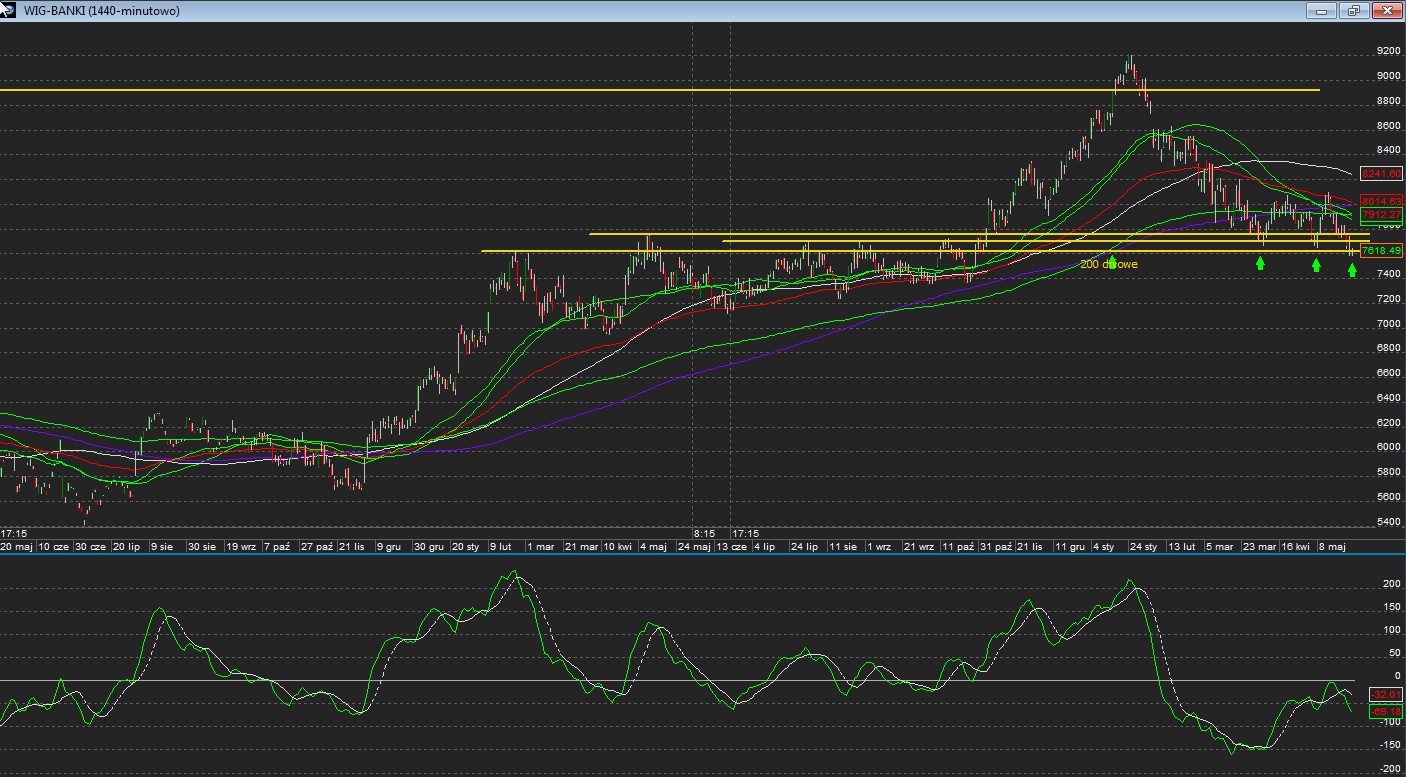The image size is (1406, 777).
Task: Click the '9 sie' date axis label
Action: [x=162, y=547]
